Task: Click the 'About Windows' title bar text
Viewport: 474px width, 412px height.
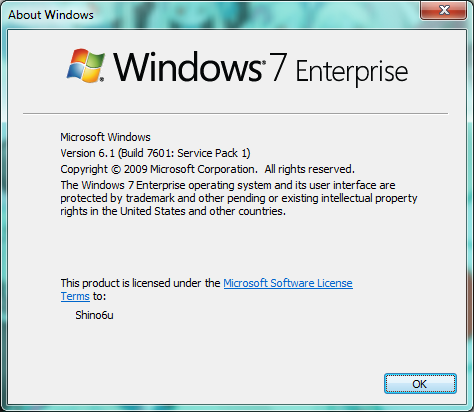Action: click(51, 15)
